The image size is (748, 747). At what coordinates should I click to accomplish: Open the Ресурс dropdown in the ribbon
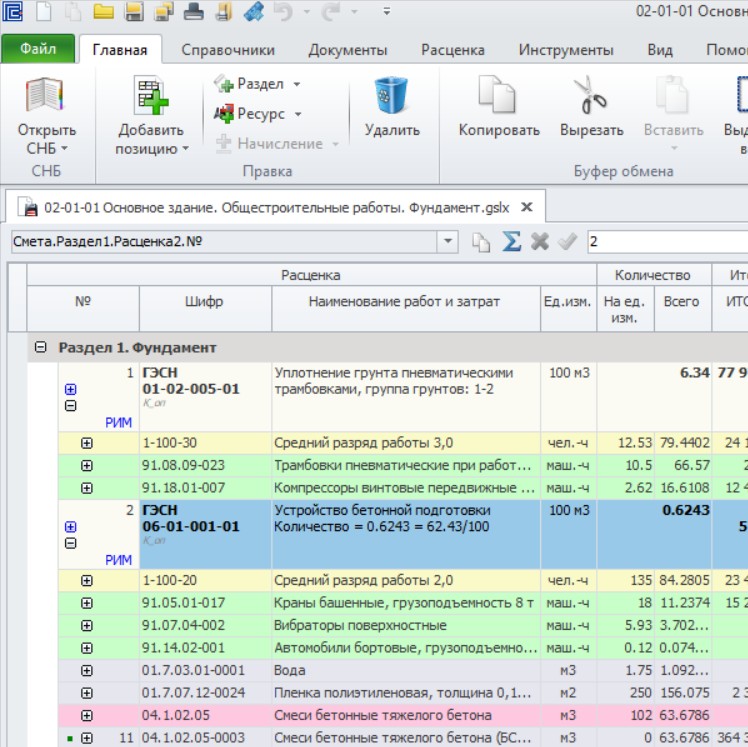pyautogui.click(x=298, y=114)
